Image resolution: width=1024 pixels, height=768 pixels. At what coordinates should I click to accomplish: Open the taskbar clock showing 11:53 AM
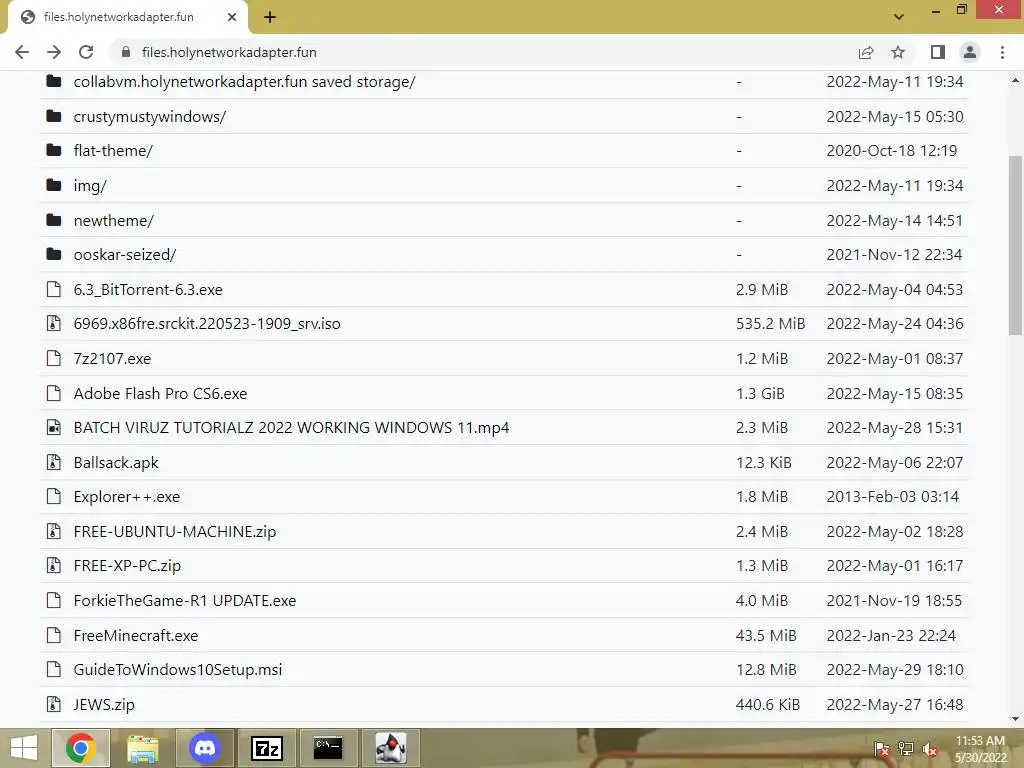[x=980, y=749]
